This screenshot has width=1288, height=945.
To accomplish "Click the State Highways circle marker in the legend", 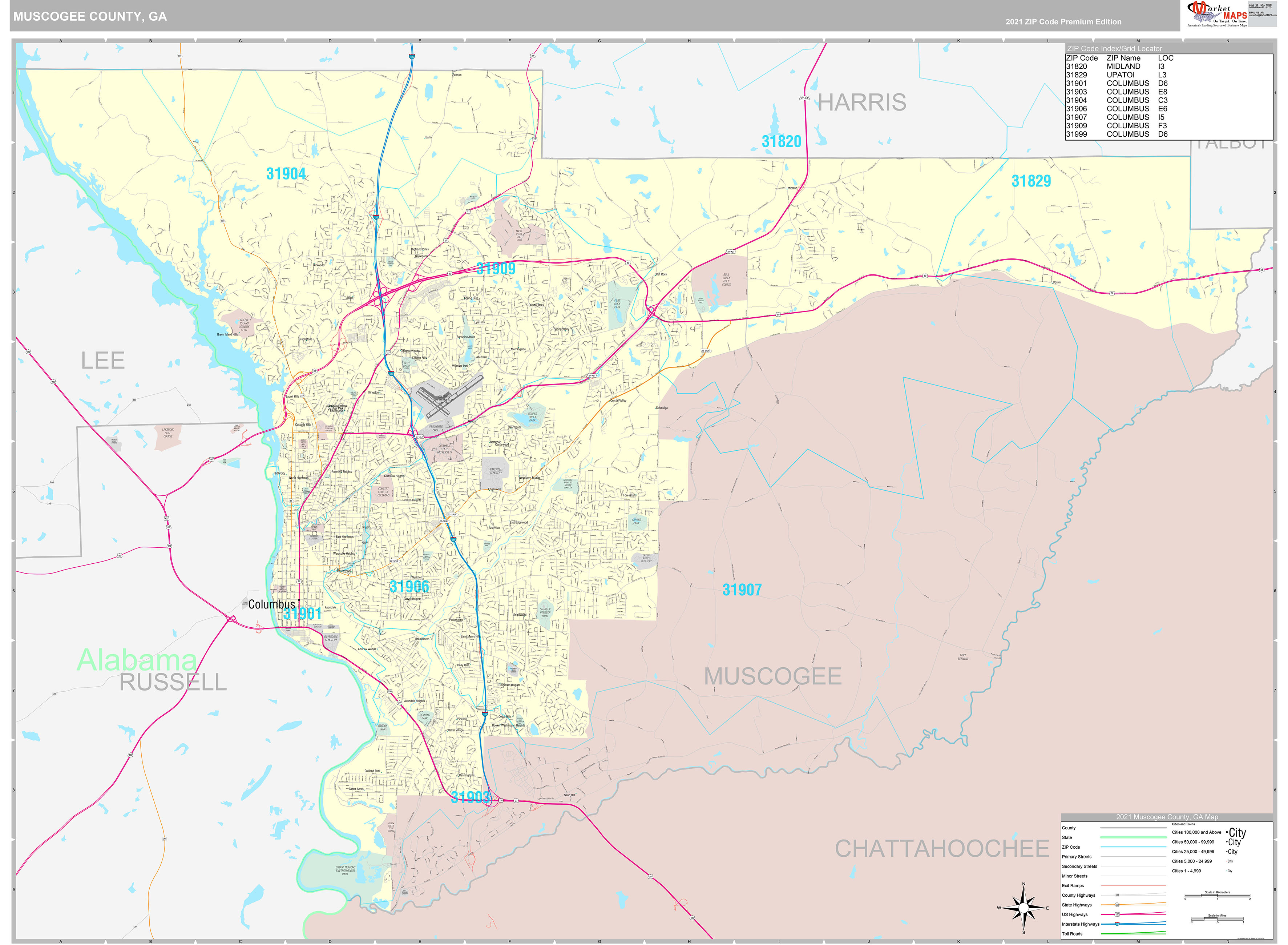I will coord(1118,905).
